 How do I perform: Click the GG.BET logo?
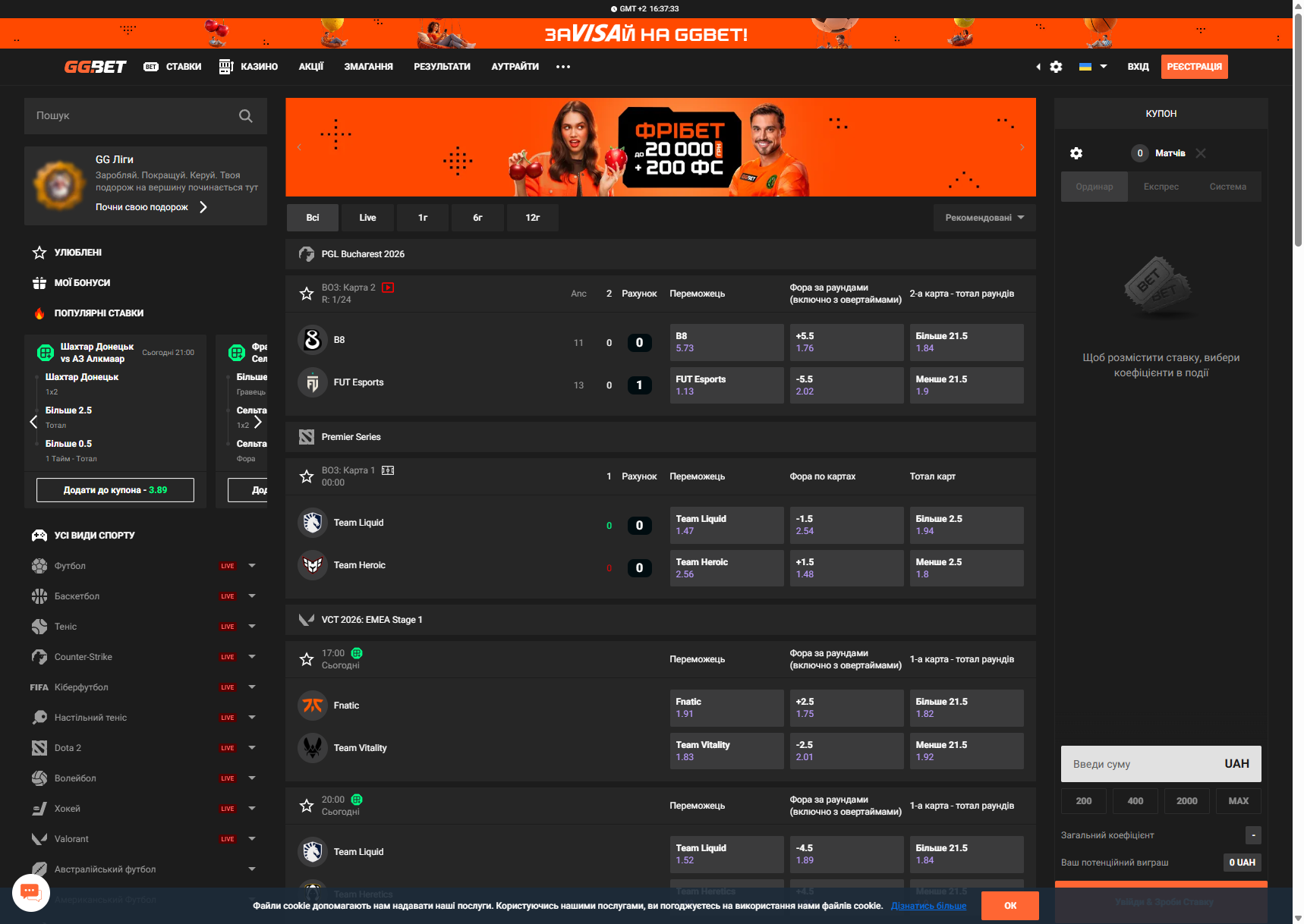tap(95, 67)
